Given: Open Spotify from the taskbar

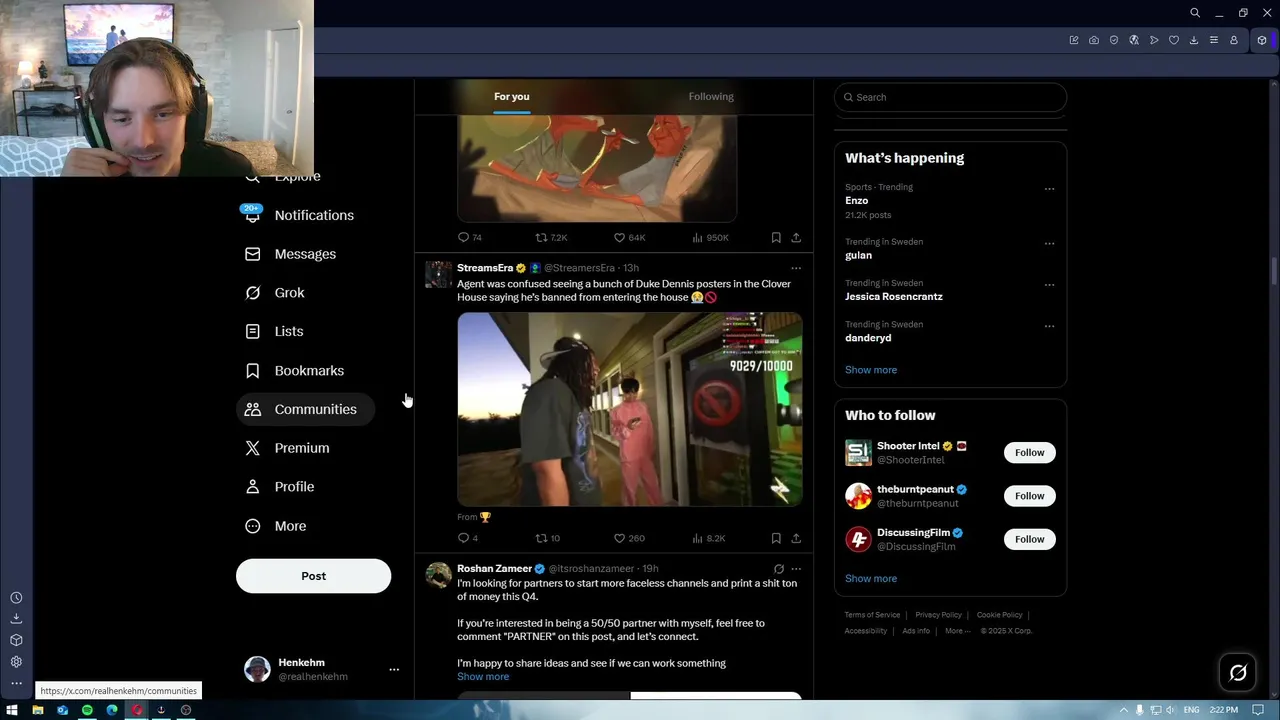Looking at the screenshot, I should pyautogui.click(x=87, y=710).
